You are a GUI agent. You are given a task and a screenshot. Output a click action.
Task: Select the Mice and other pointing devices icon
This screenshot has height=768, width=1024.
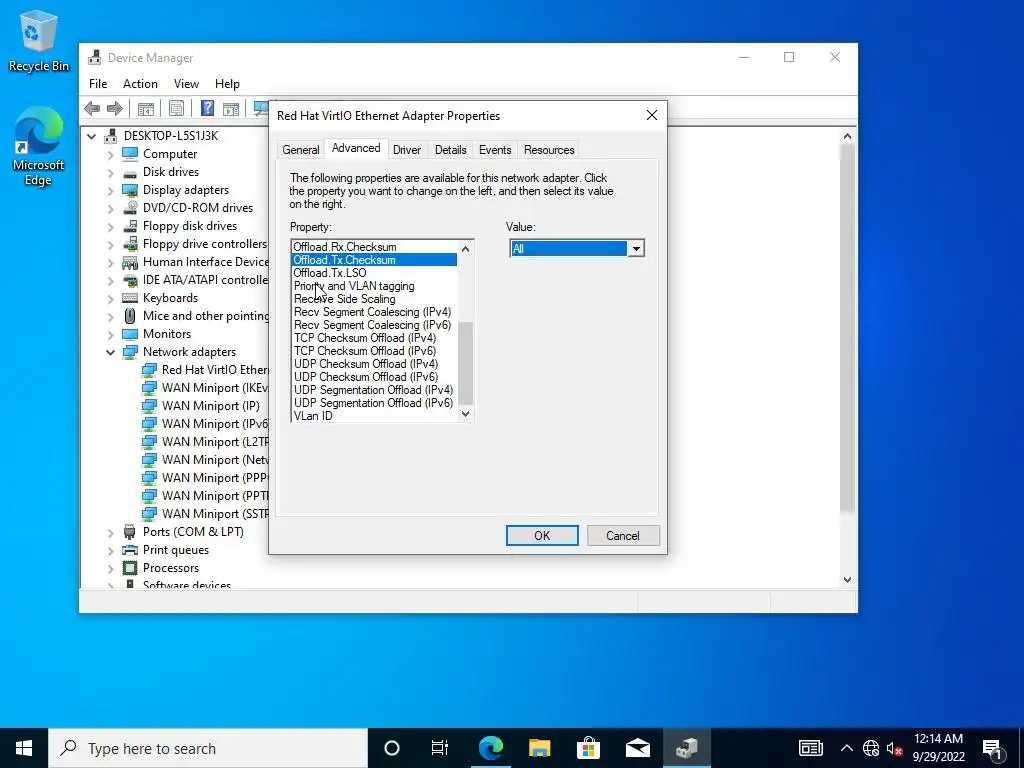click(x=131, y=316)
